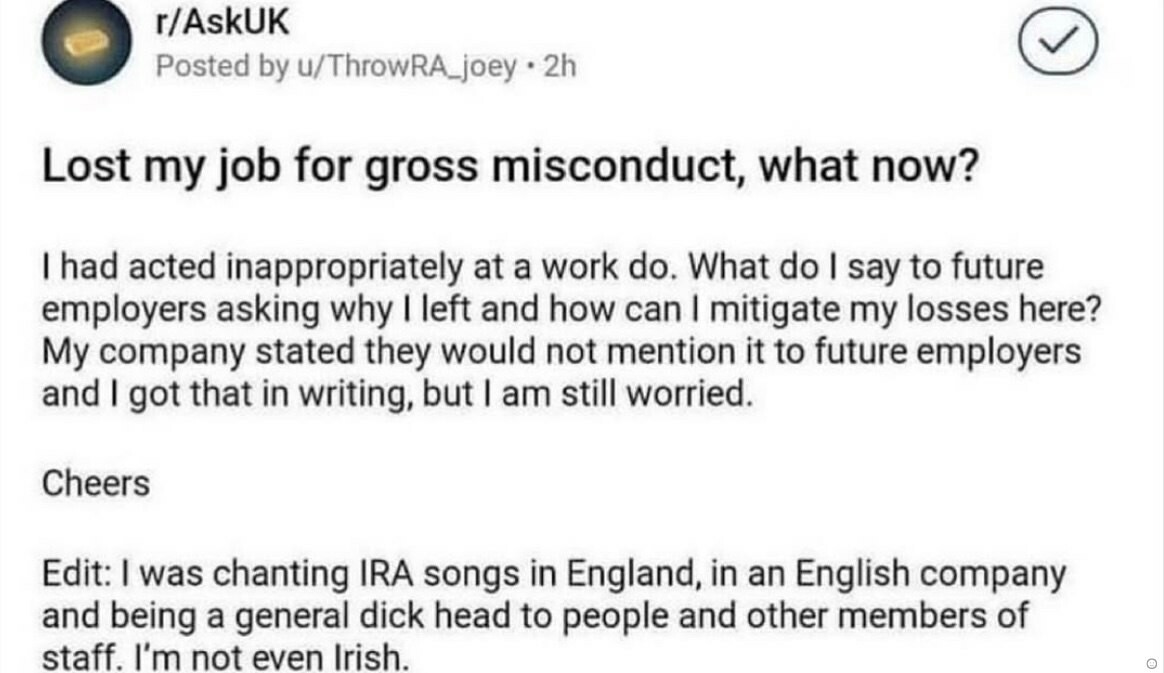The width and height of the screenshot is (1164, 673).
Task: Visit the r/AskUK subreddit name link
Action: (222, 22)
